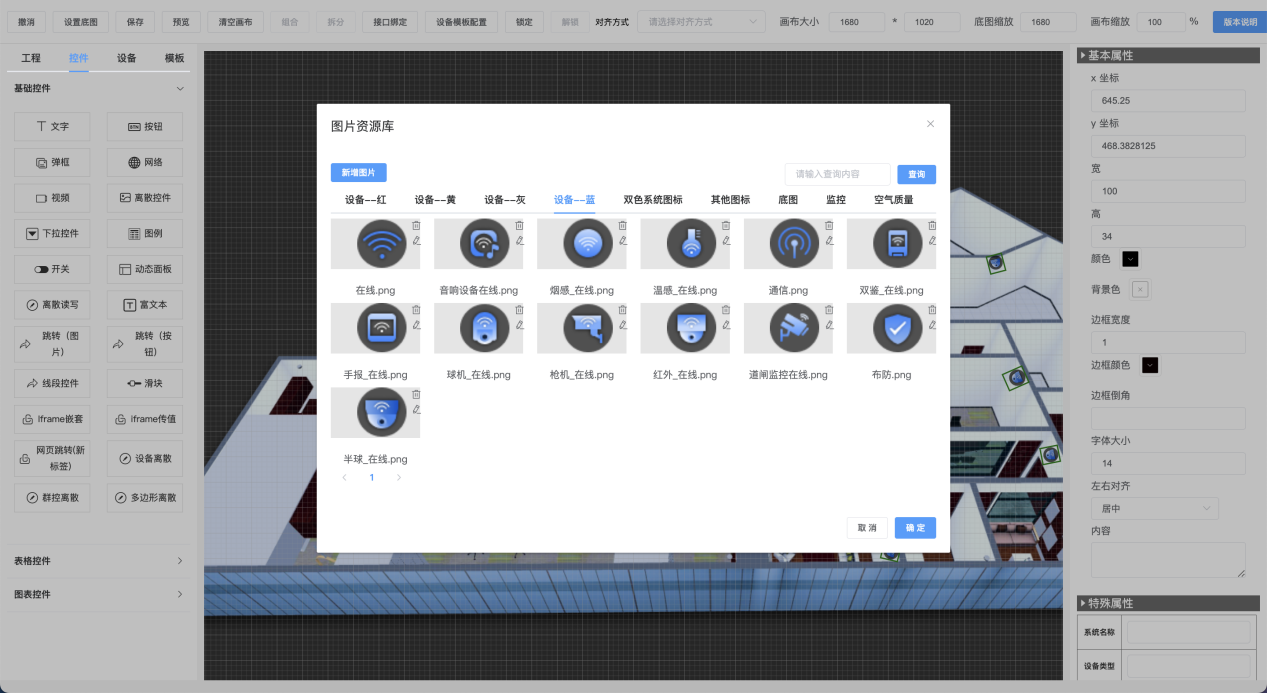The image size is (1267, 693).
Task: Close the 图片资源库 dialog
Action: click(x=930, y=124)
